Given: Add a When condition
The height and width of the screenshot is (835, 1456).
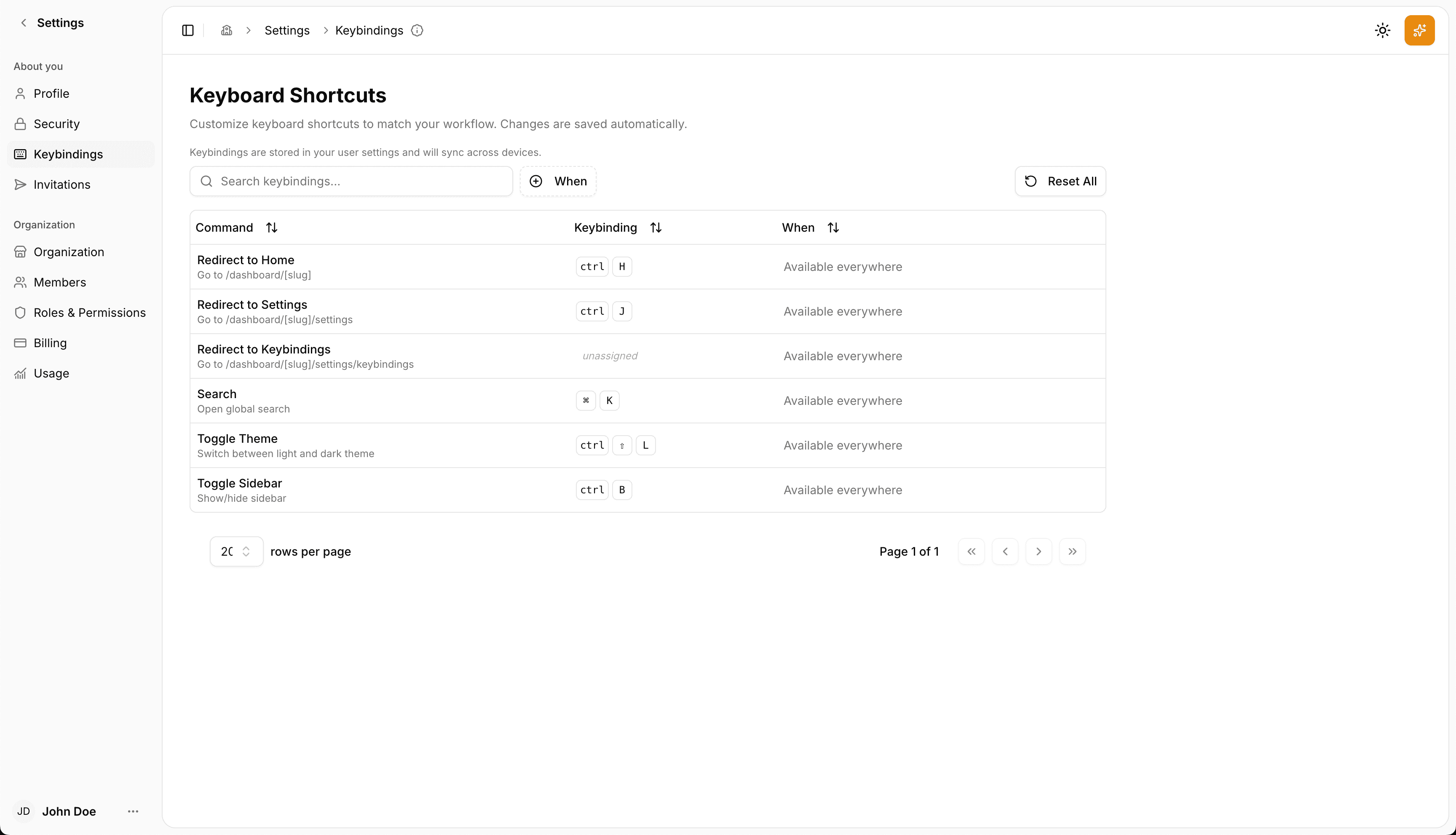Looking at the screenshot, I should pyautogui.click(x=557, y=181).
